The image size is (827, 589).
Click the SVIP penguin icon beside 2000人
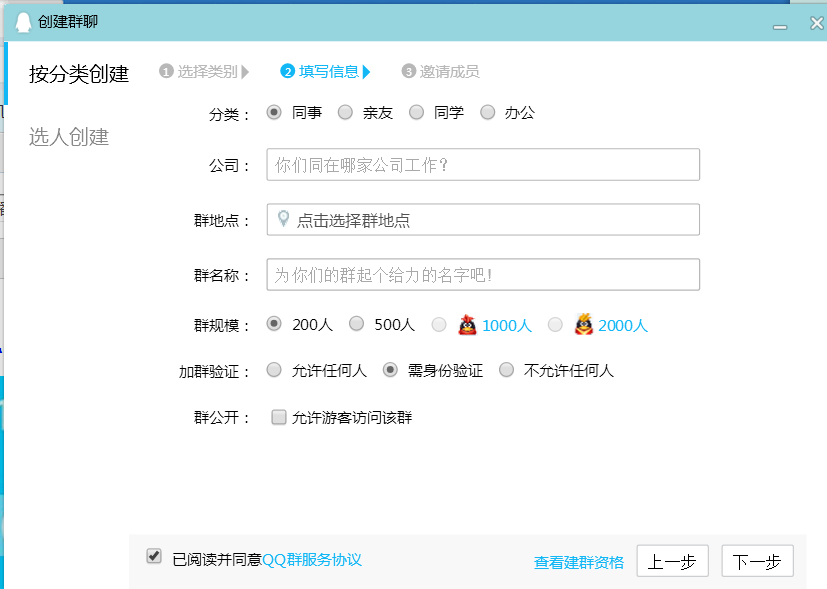[583, 324]
